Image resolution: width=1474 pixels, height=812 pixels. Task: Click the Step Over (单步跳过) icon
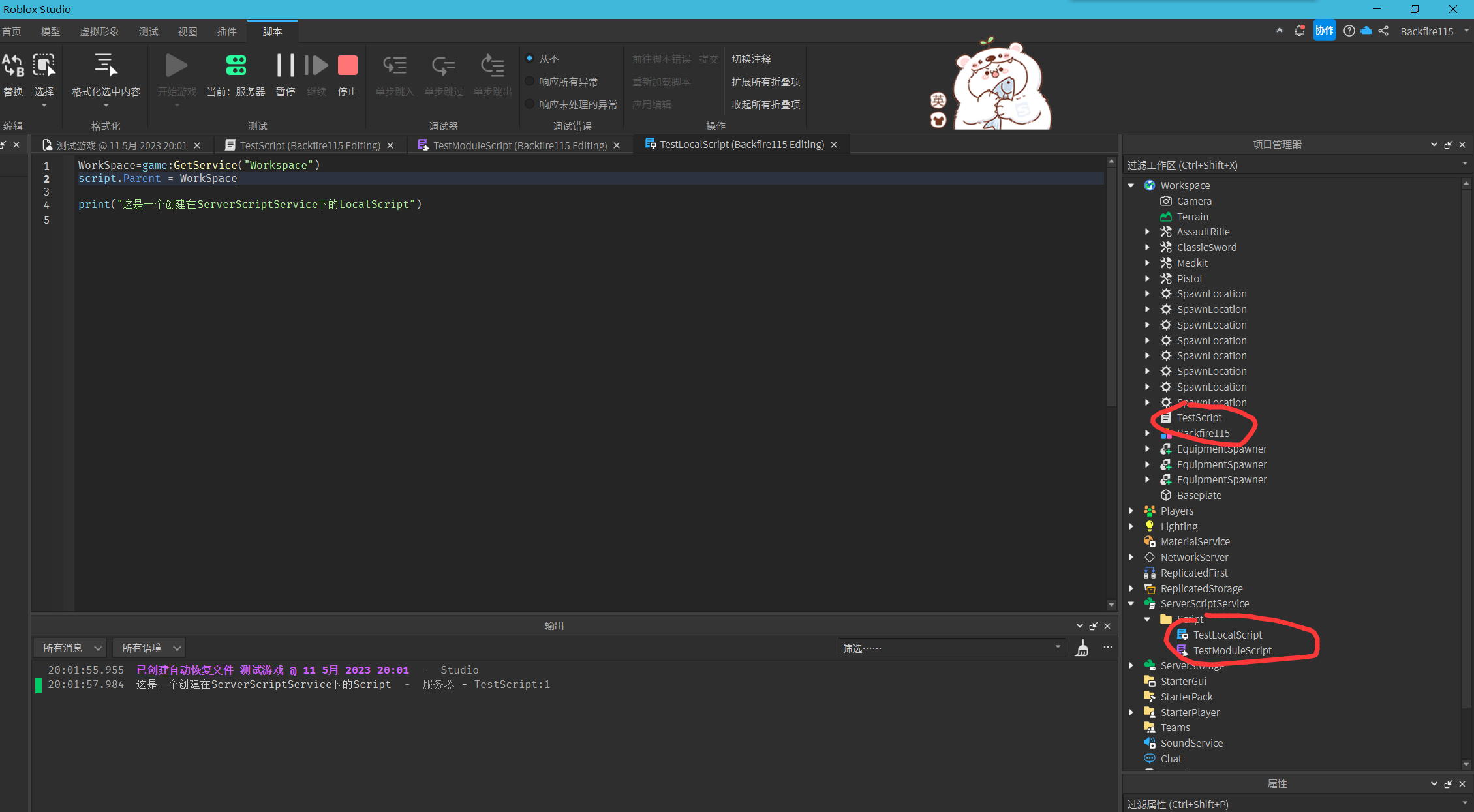tap(444, 65)
